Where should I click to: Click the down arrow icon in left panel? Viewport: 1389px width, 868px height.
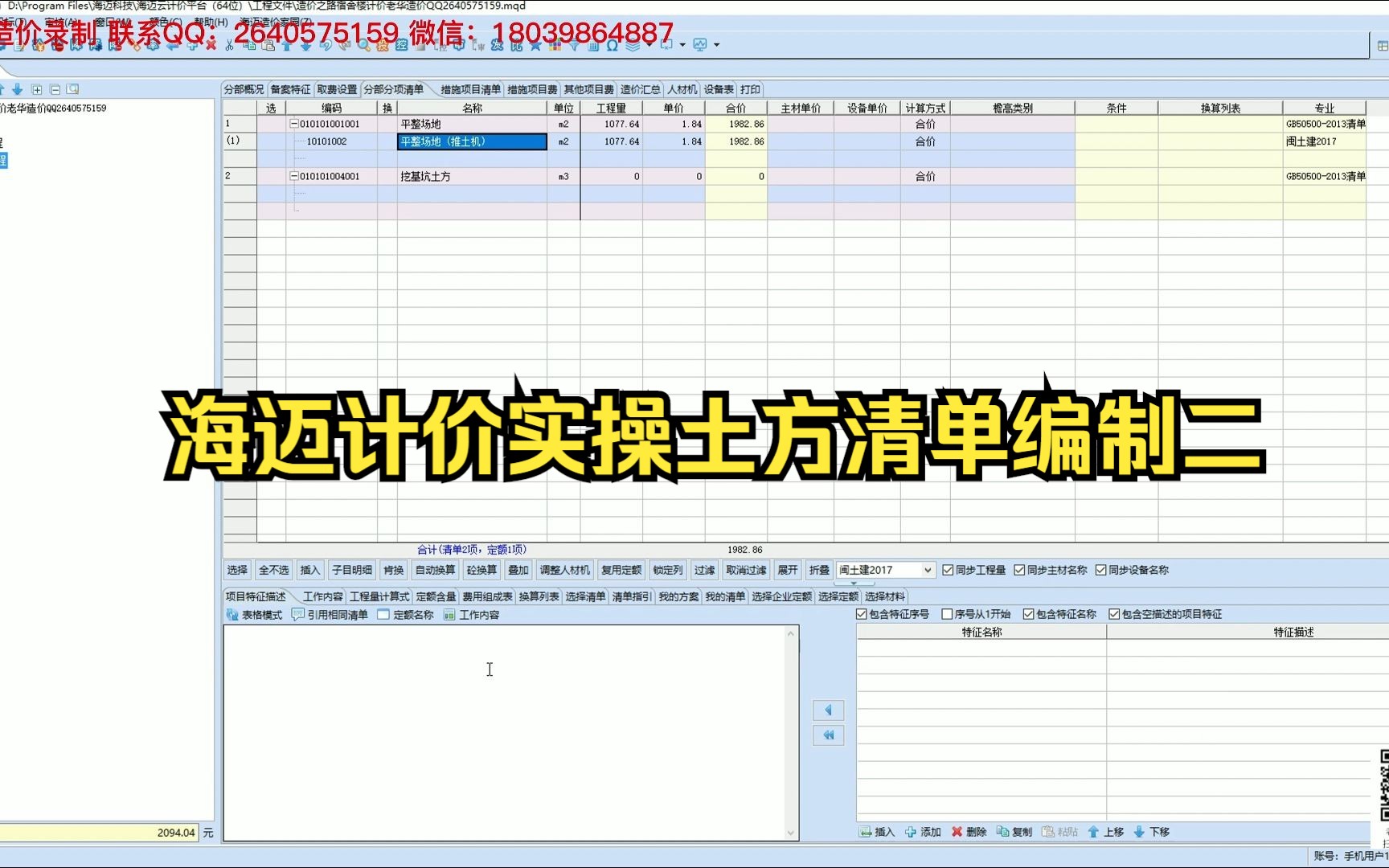click(x=17, y=89)
